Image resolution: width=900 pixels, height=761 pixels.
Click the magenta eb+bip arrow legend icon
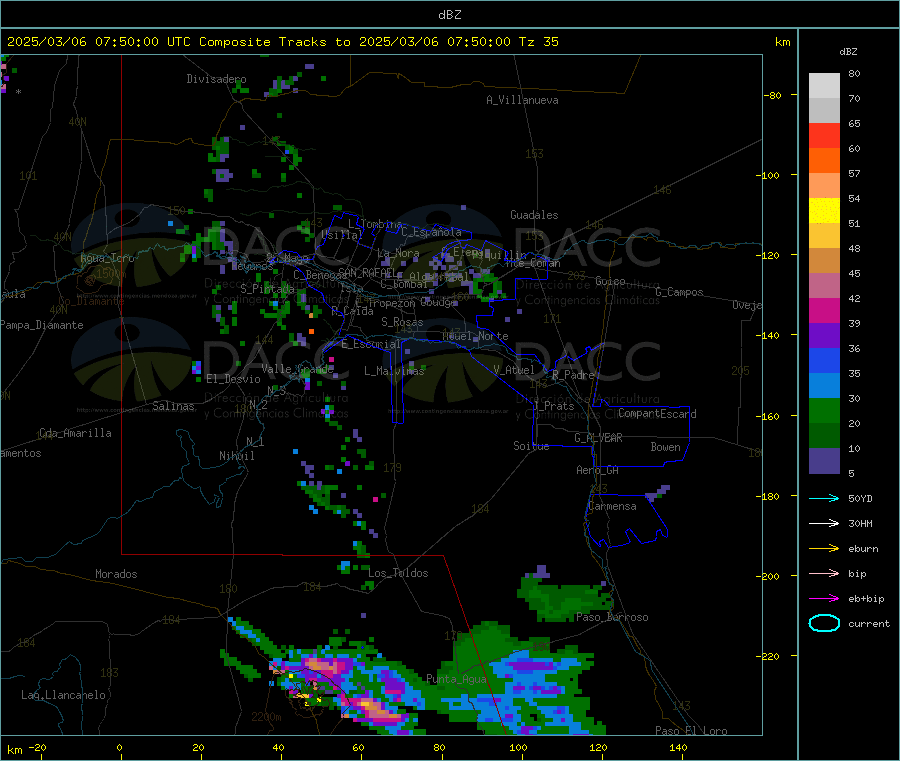pyautogui.click(x=824, y=599)
